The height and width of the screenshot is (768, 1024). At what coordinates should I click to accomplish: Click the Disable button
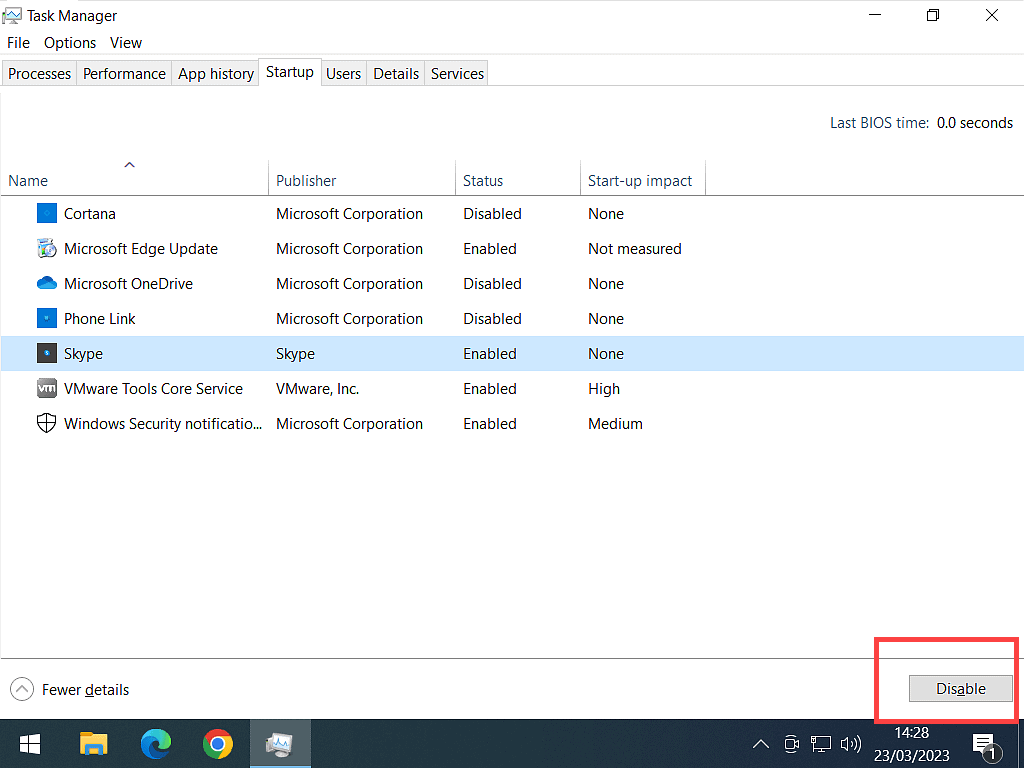tap(960, 689)
